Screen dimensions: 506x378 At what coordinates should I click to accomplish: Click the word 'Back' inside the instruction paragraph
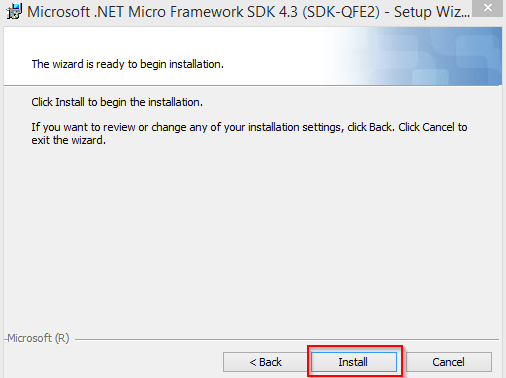(x=380, y=127)
